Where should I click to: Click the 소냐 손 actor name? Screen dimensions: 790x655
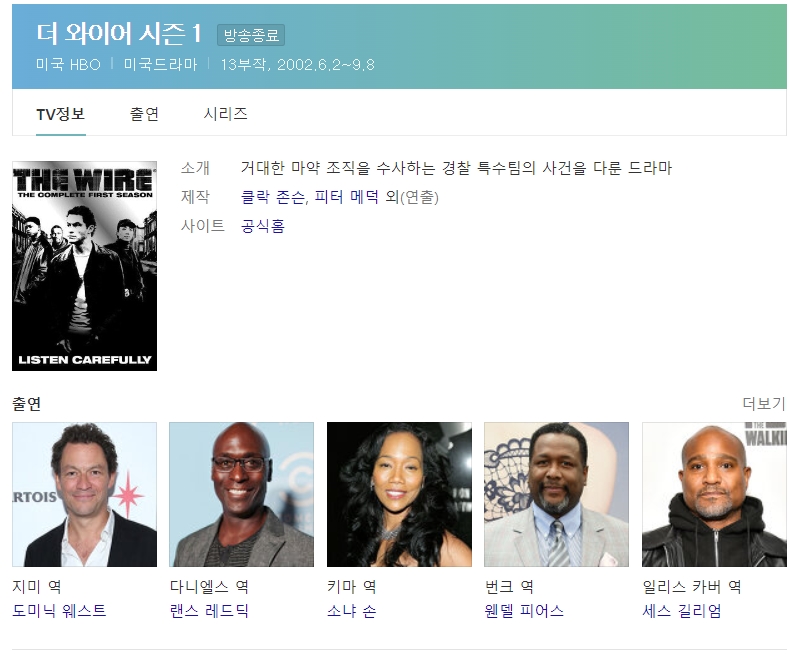point(351,611)
